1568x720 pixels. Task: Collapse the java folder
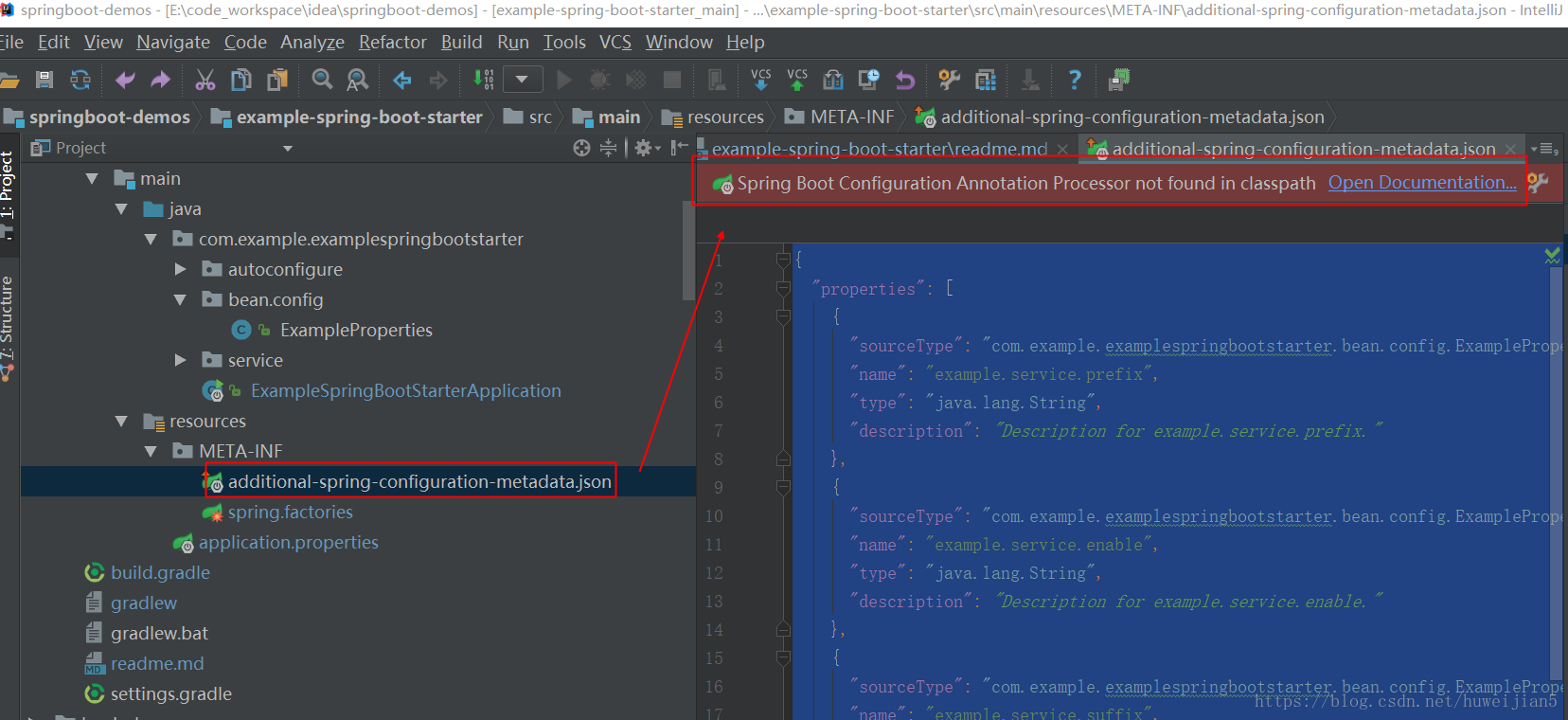121,209
